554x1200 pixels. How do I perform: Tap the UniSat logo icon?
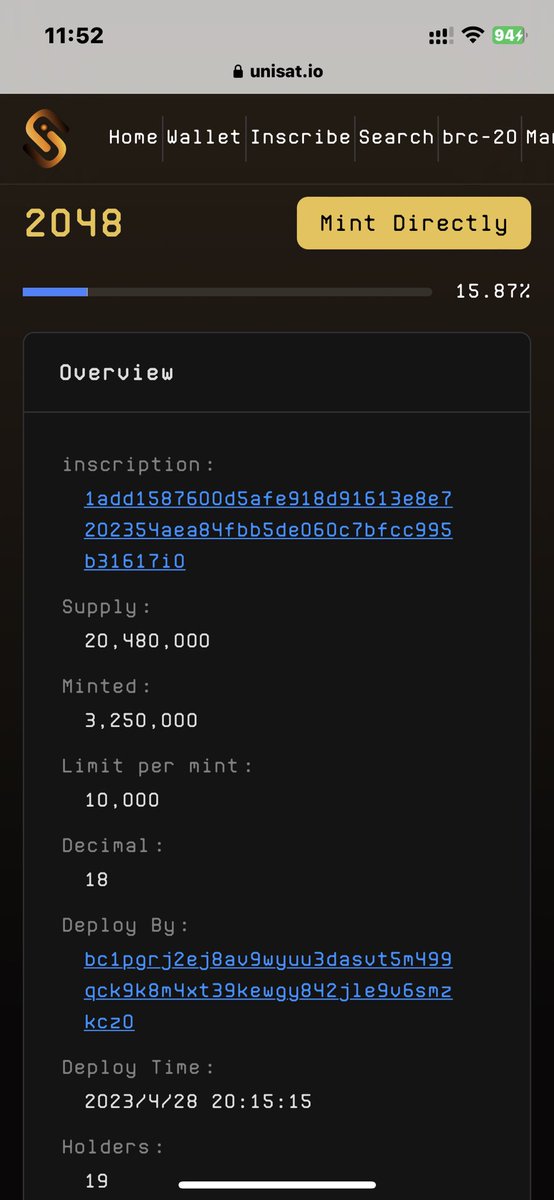coord(46,138)
